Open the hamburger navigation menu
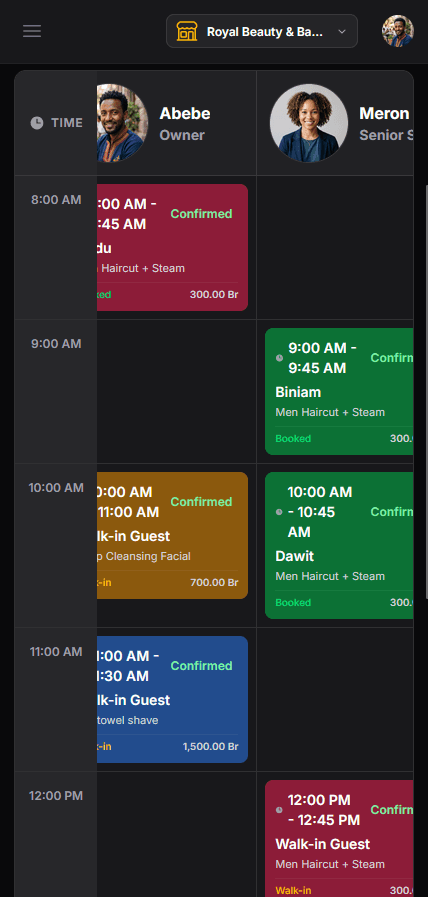This screenshot has height=897, width=428. point(32,31)
